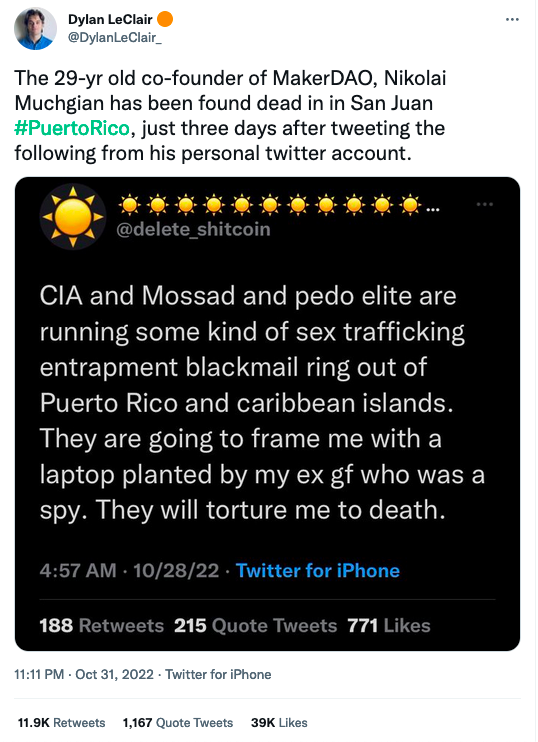View the 11.9K Retweets list
The image size is (538, 742).
coord(62,723)
